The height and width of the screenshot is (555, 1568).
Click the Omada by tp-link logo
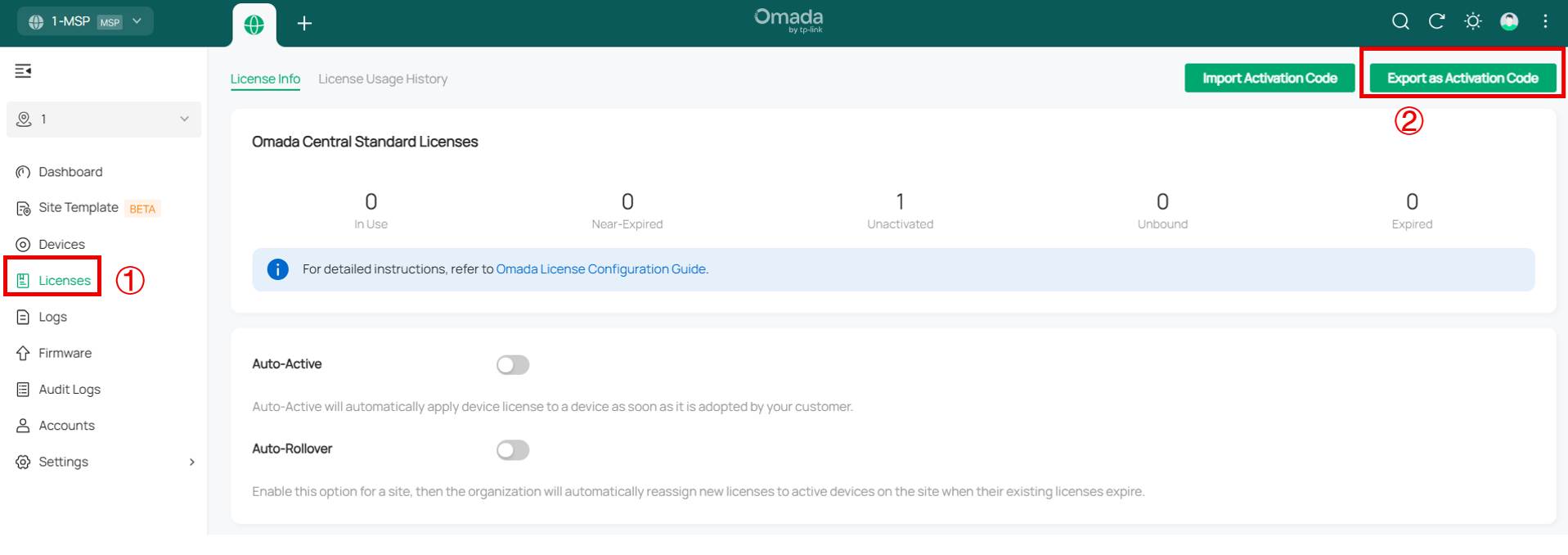point(788,20)
